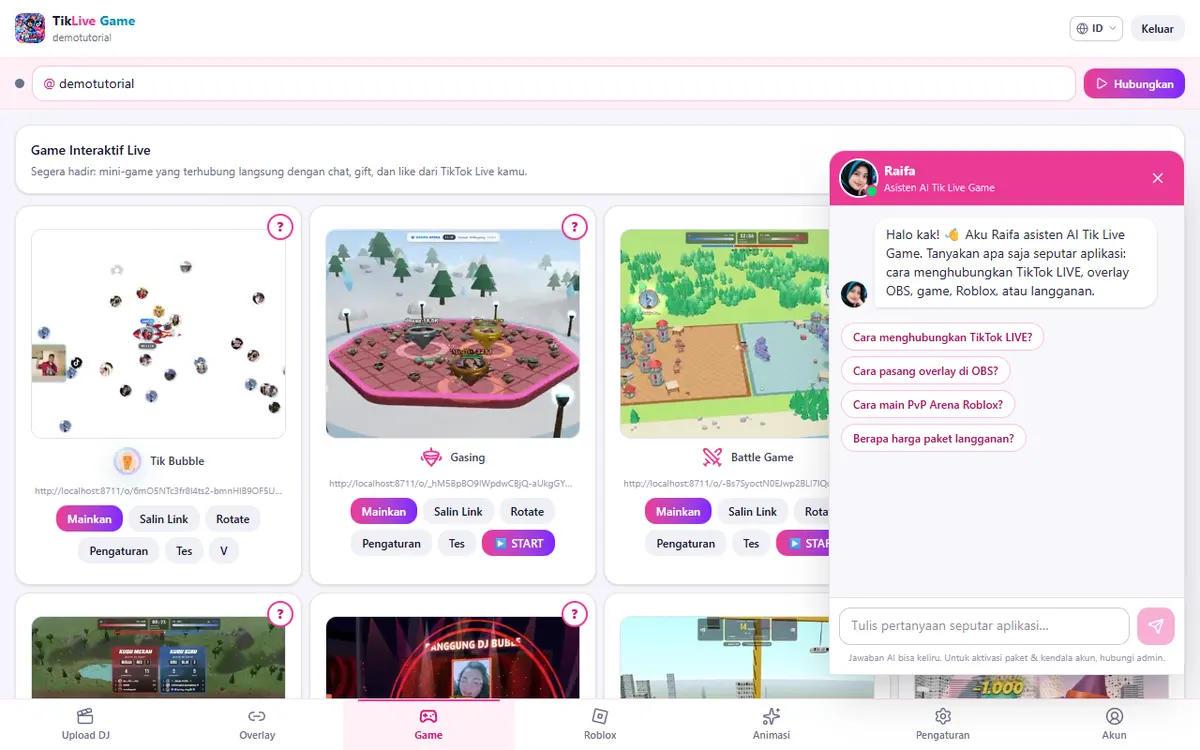
Task: Click Rotate under Tik Bubble
Action: (x=232, y=519)
